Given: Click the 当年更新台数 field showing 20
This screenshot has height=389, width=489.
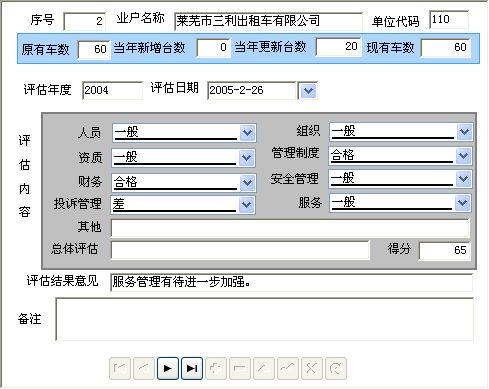Looking at the screenshot, I should 338,47.
